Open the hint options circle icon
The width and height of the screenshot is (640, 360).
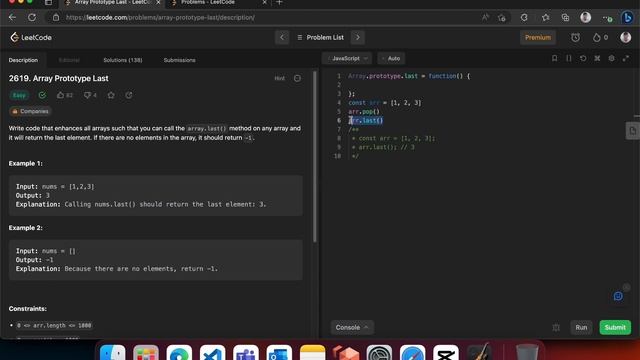(x=297, y=78)
